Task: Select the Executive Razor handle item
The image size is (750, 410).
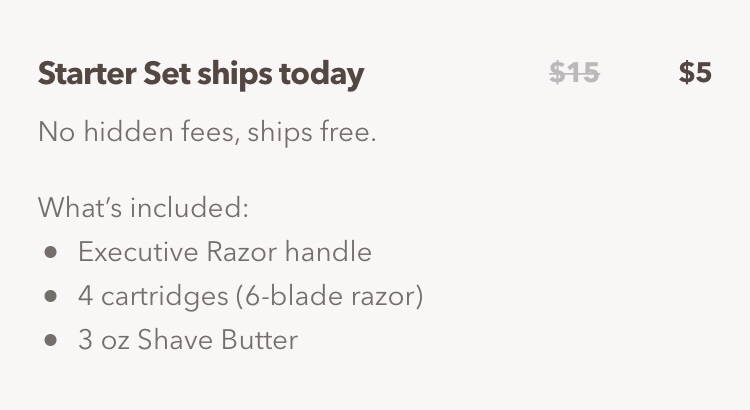Action: 225,252
